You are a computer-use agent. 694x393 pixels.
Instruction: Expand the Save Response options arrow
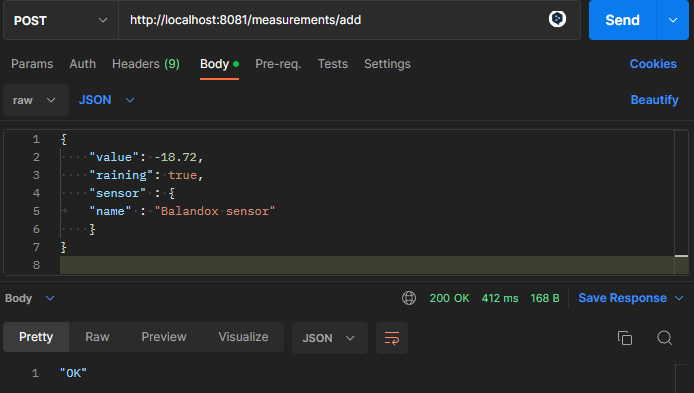coord(679,298)
